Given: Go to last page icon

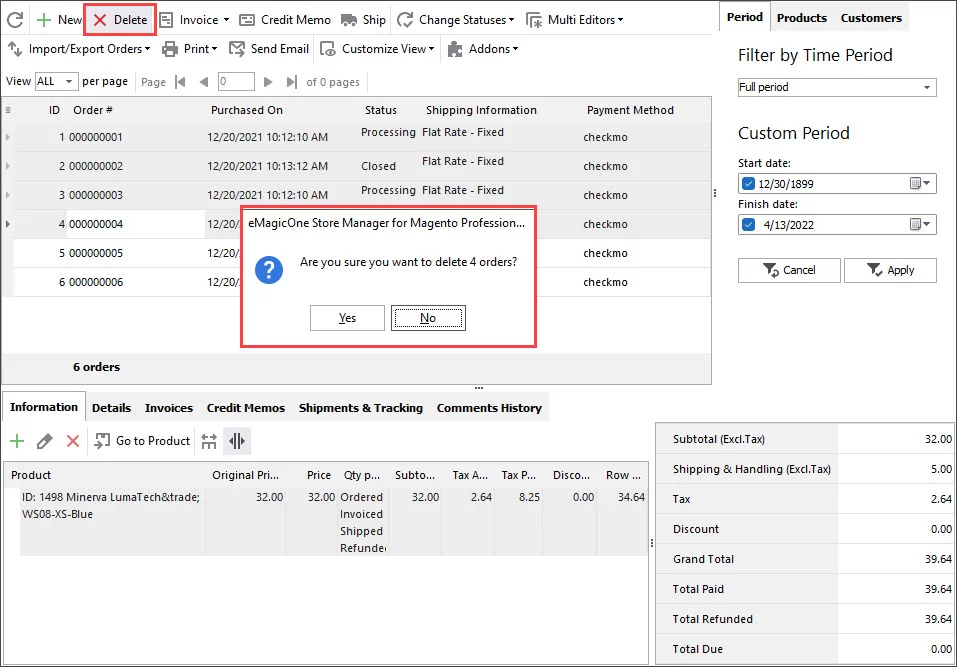Looking at the screenshot, I should point(292,82).
